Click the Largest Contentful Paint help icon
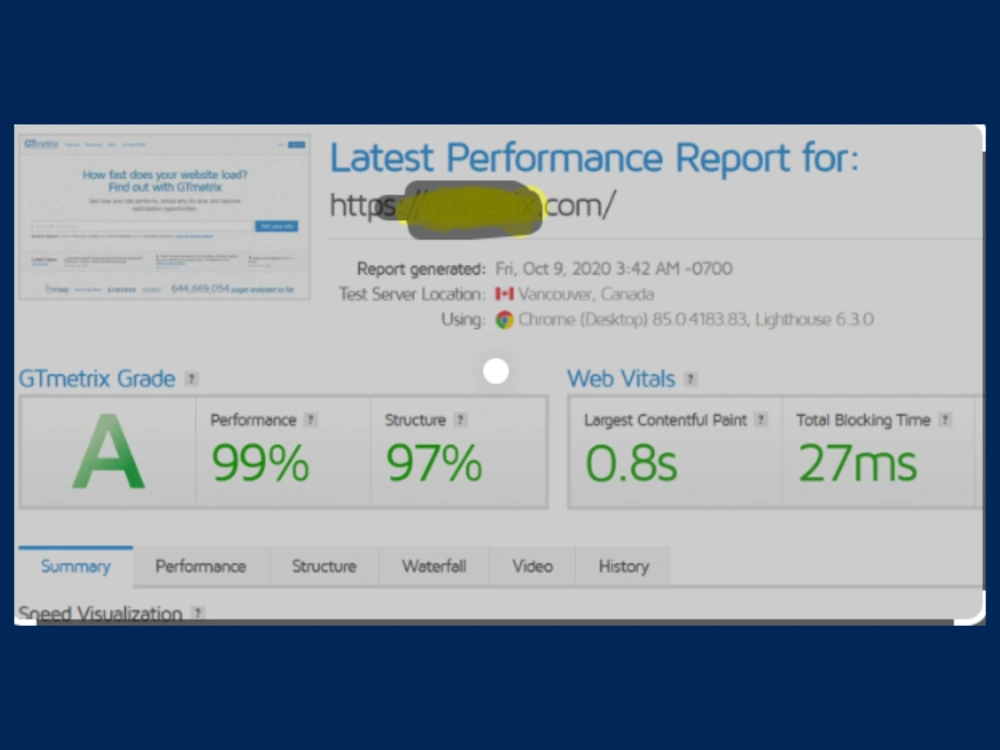The image size is (1000, 750). tap(760, 420)
